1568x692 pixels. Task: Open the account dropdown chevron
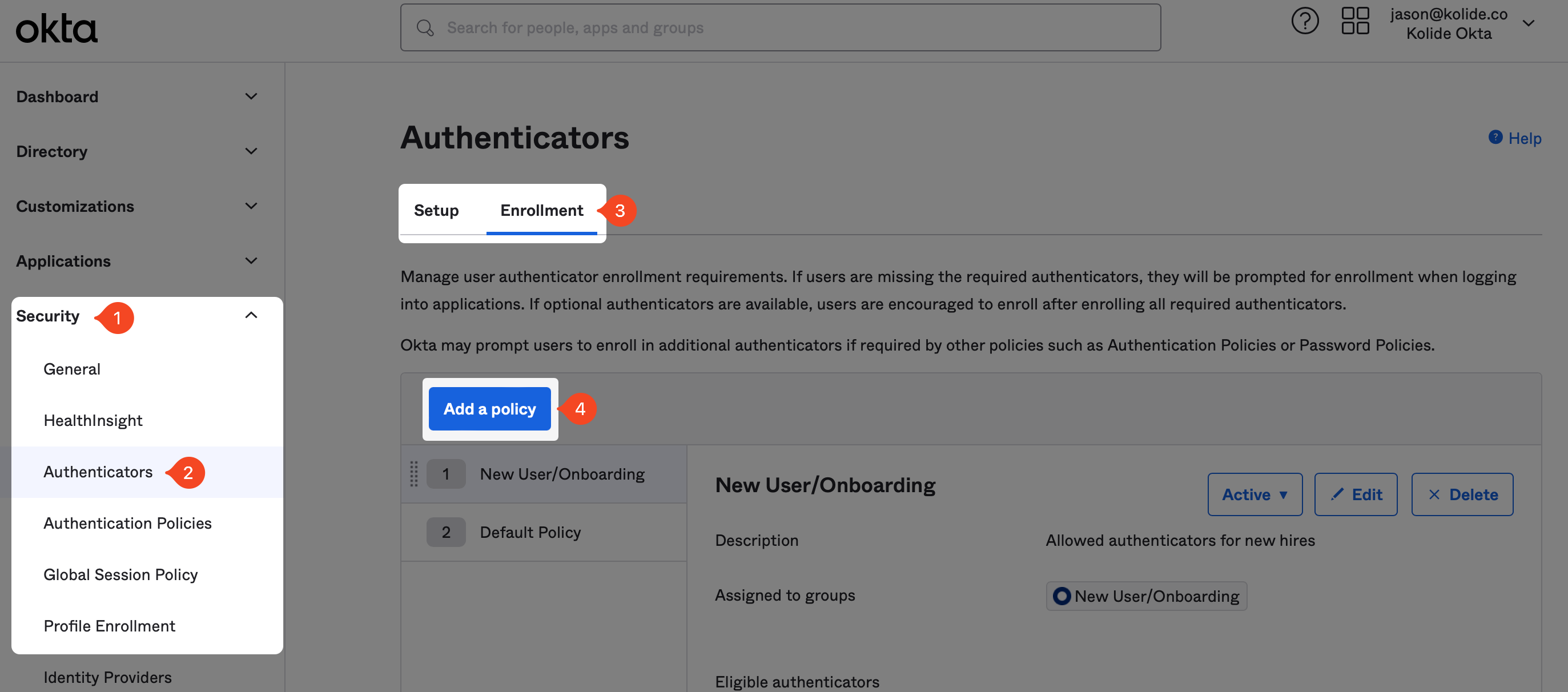pos(1528,24)
